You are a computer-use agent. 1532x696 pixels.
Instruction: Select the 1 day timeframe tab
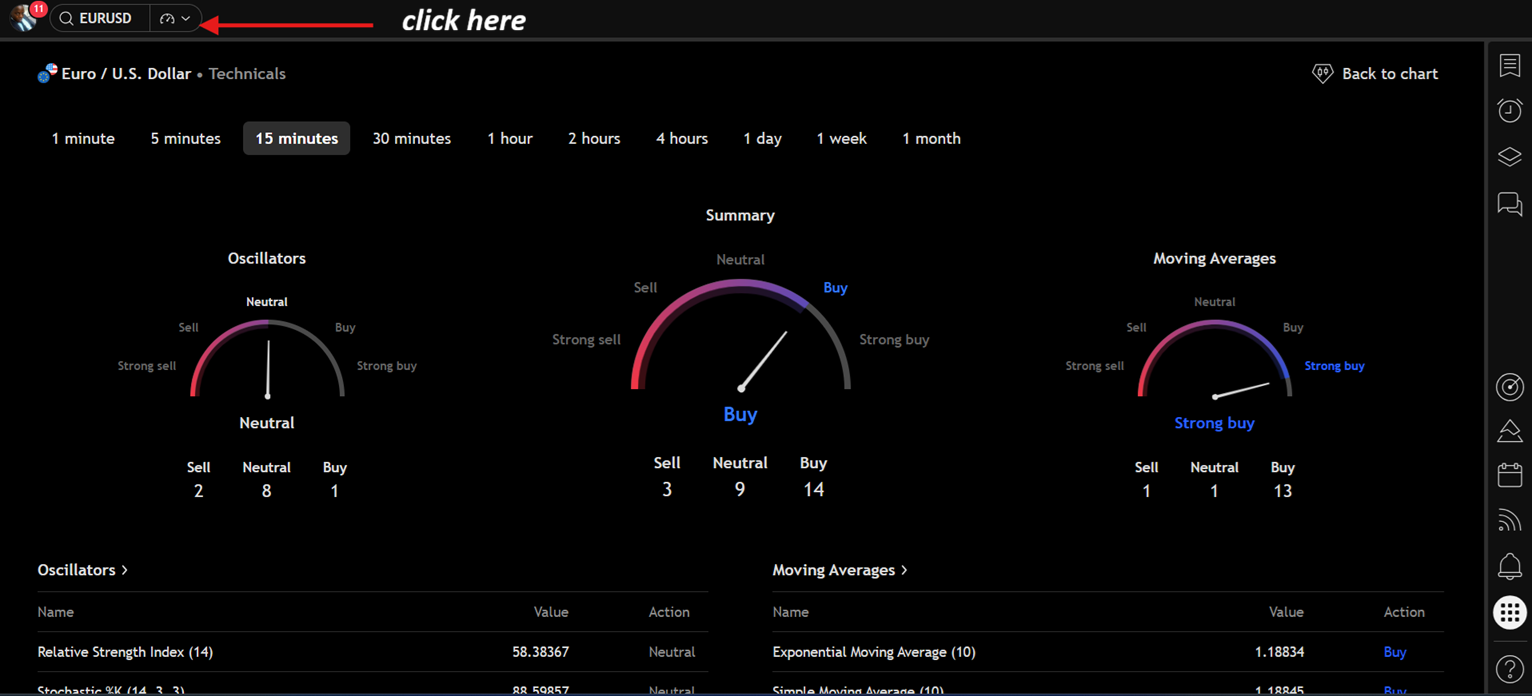pos(762,139)
